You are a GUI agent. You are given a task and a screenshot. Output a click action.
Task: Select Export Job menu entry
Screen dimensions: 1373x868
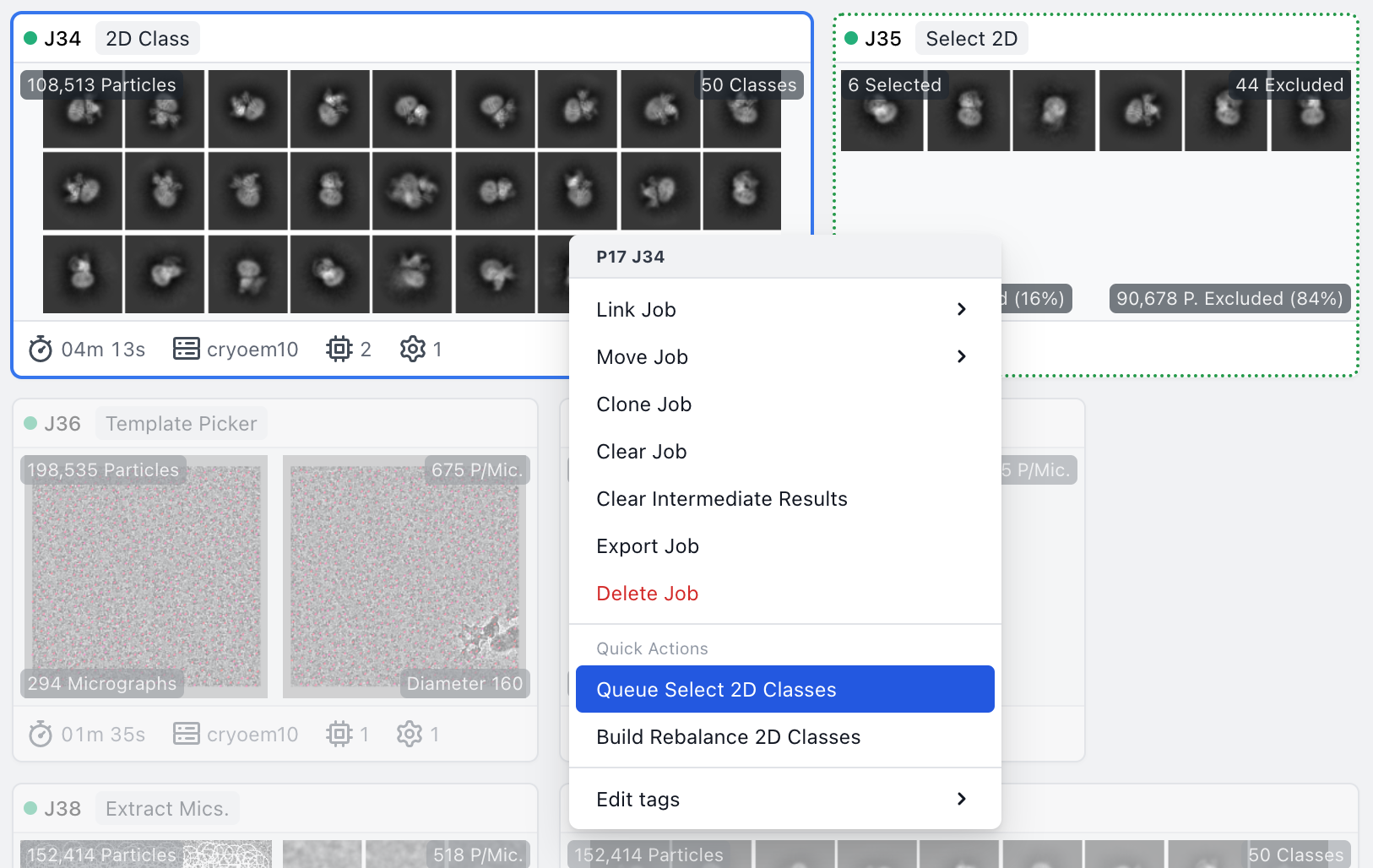tap(647, 546)
